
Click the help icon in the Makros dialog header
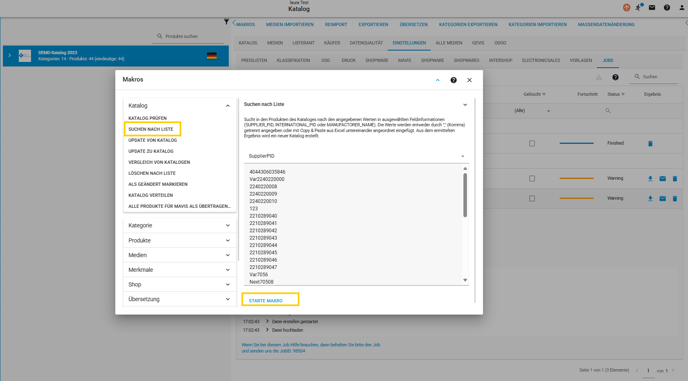(453, 80)
